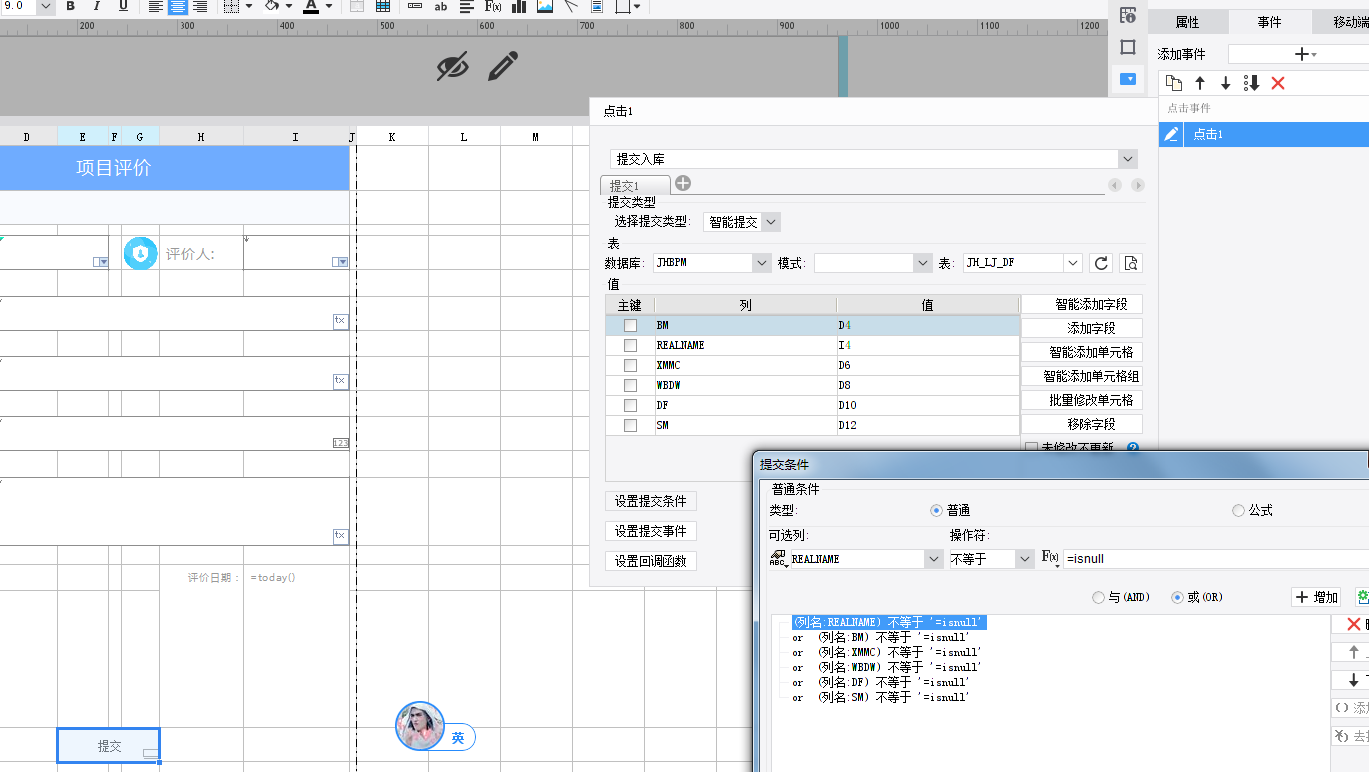Insert a bar chart element

coord(519,6)
